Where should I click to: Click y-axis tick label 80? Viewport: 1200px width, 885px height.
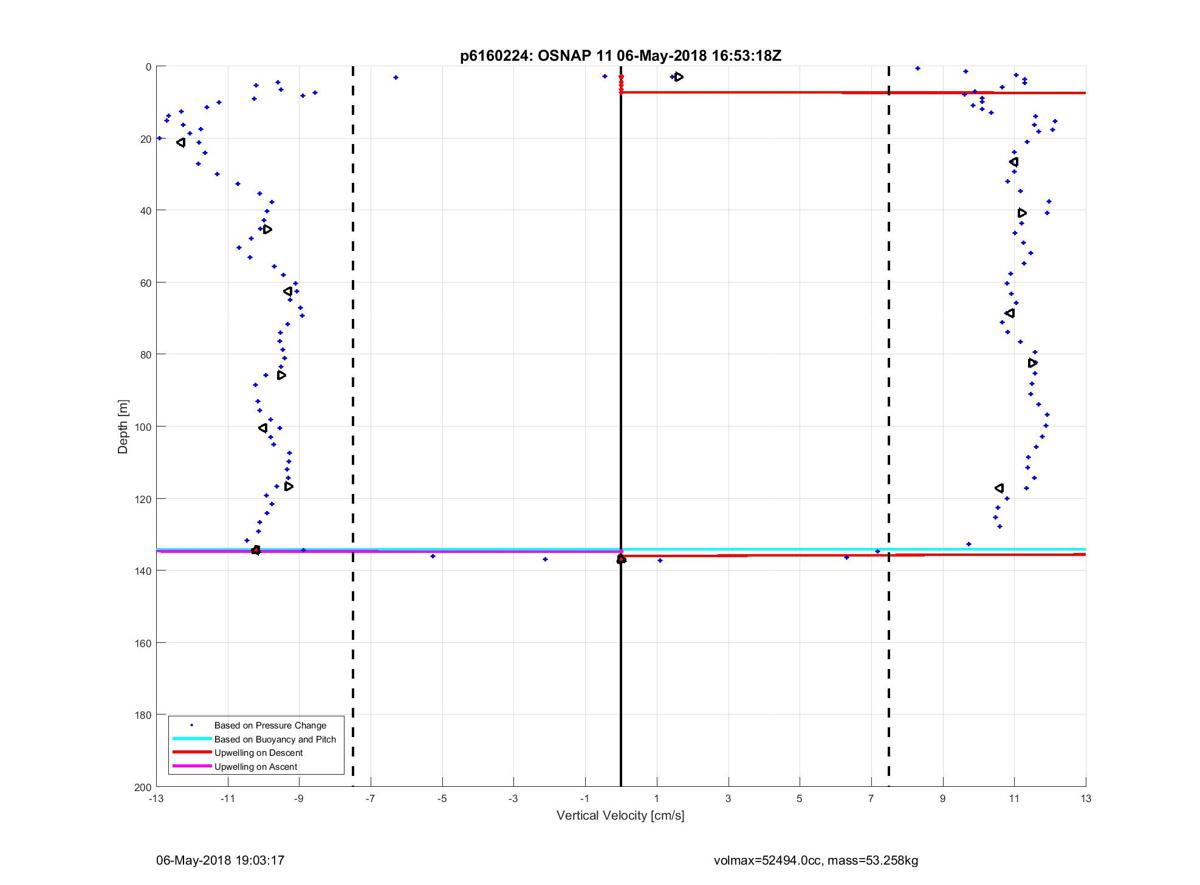click(145, 355)
